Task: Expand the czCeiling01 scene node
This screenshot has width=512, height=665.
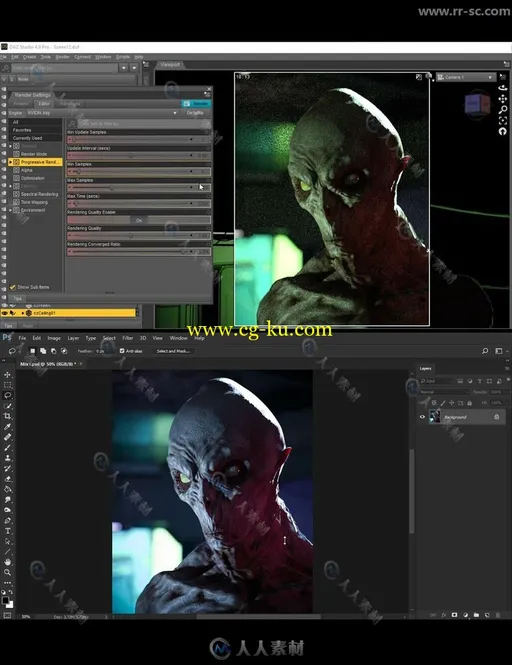Action: pyautogui.click(x=23, y=313)
